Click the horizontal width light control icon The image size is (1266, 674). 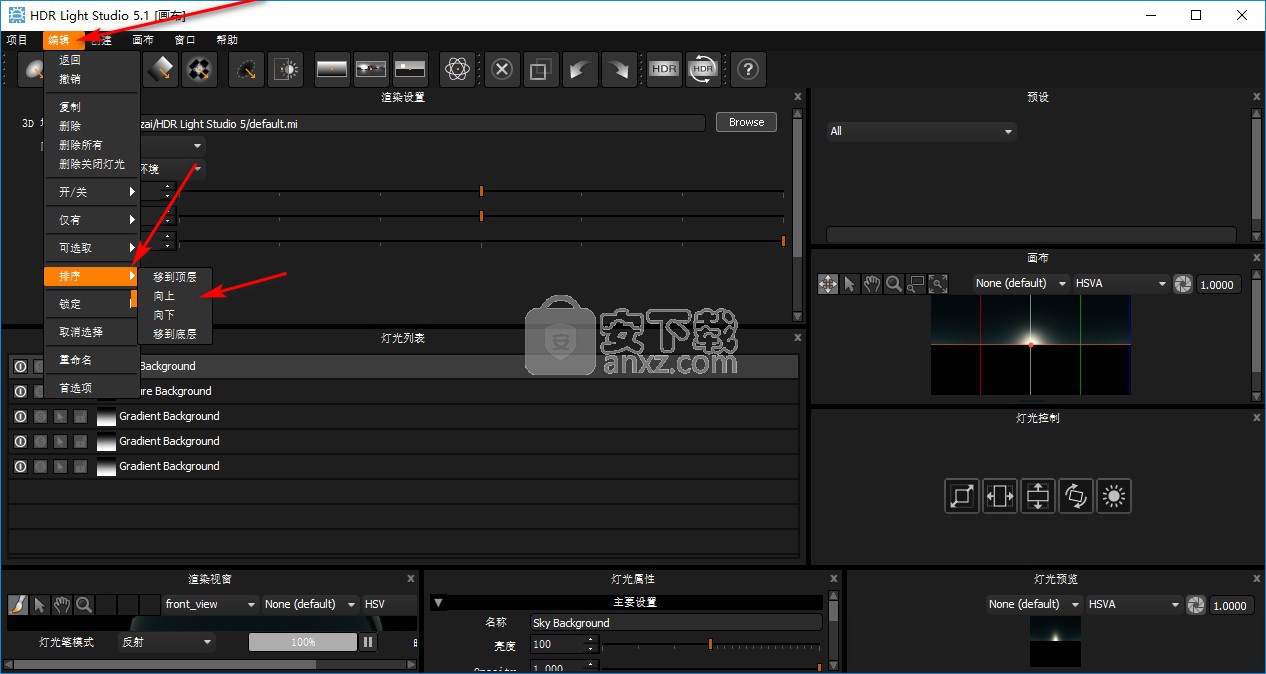tap(1000, 496)
